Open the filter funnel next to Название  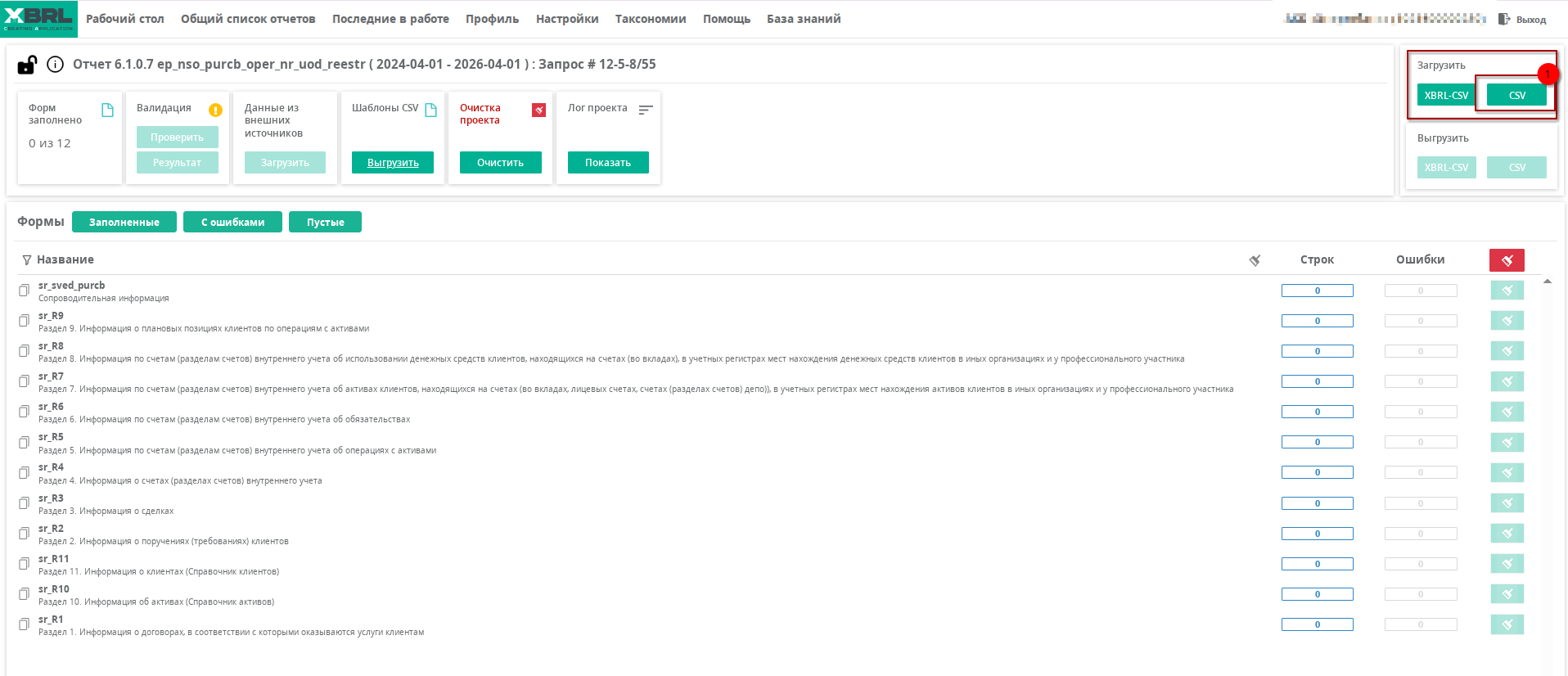tap(27, 260)
